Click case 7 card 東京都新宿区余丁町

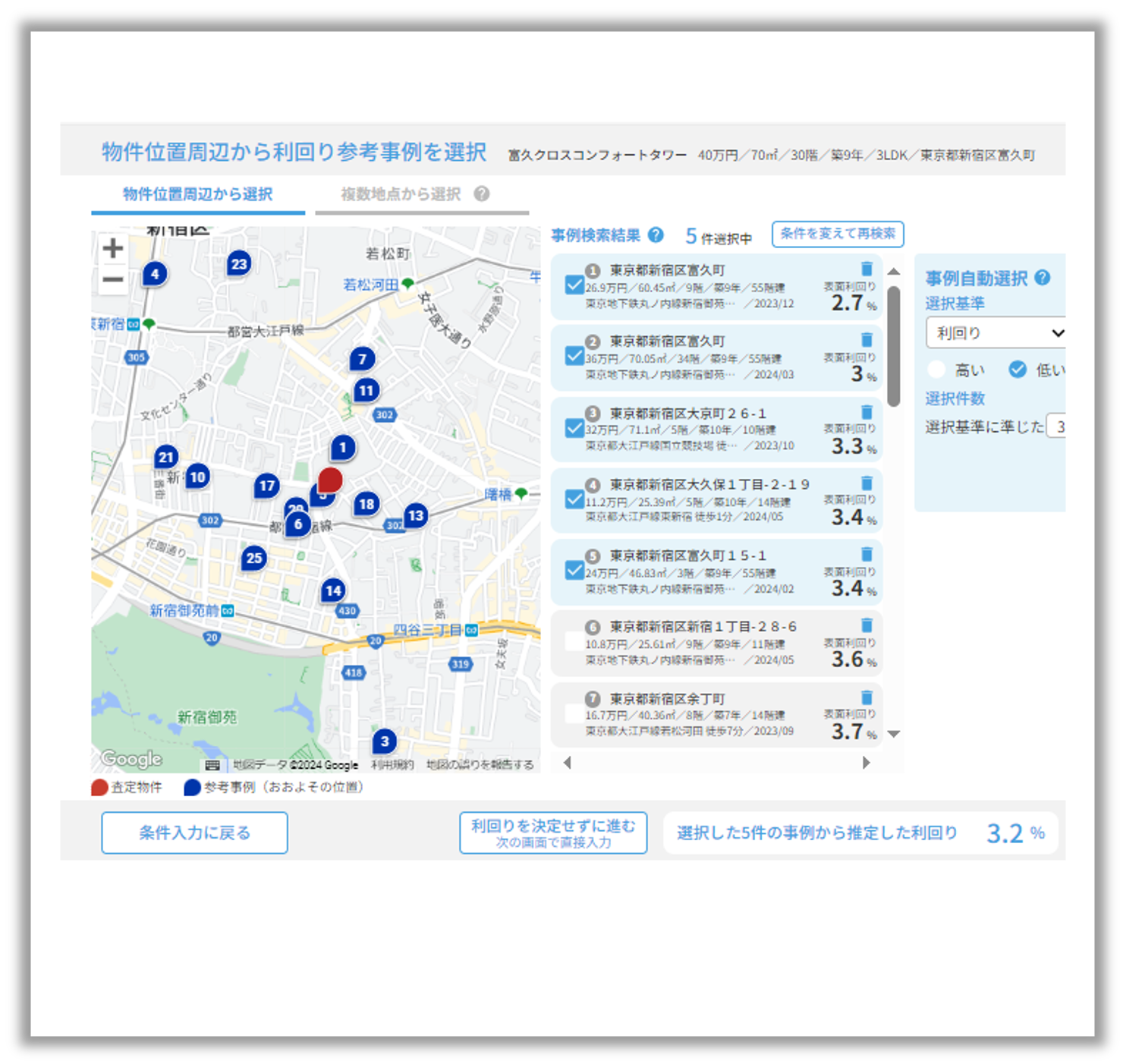716,714
